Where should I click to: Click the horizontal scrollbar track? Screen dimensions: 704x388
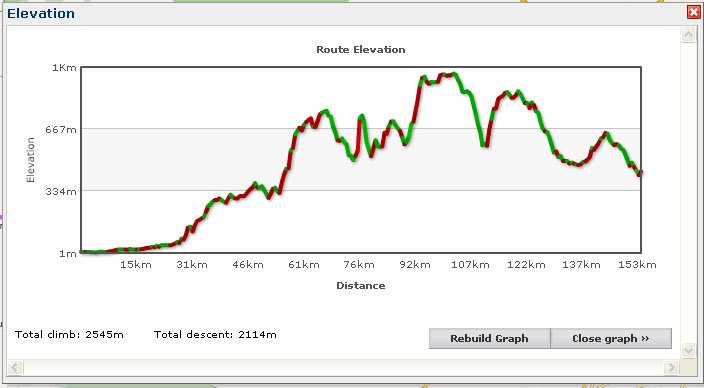click(343, 367)
